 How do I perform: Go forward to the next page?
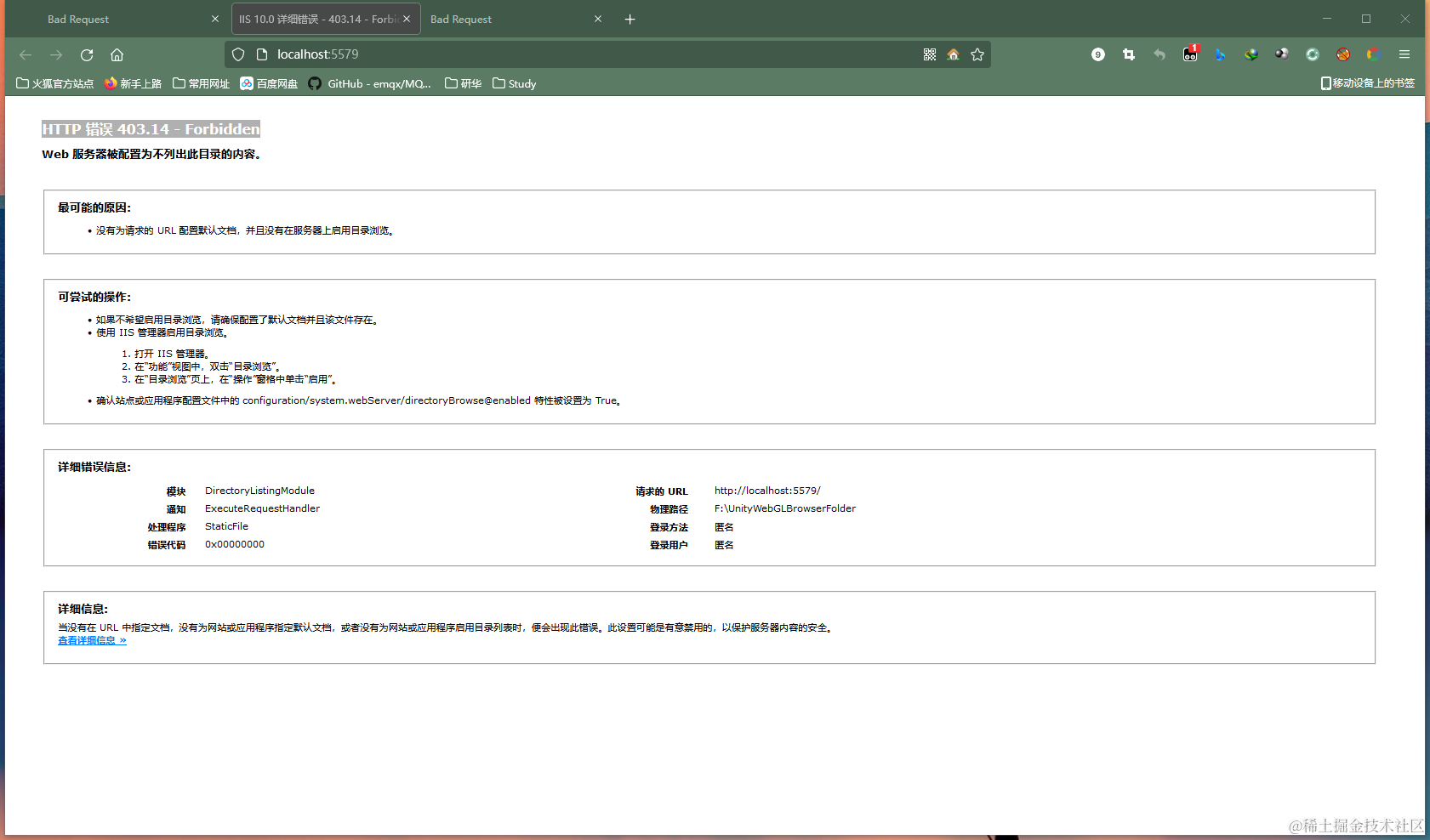(x=56, y=54)
